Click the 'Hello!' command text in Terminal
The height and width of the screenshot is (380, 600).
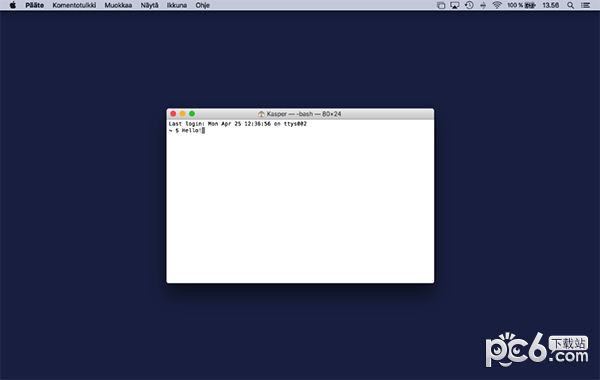pyautogui.click(x=191, y=130)
